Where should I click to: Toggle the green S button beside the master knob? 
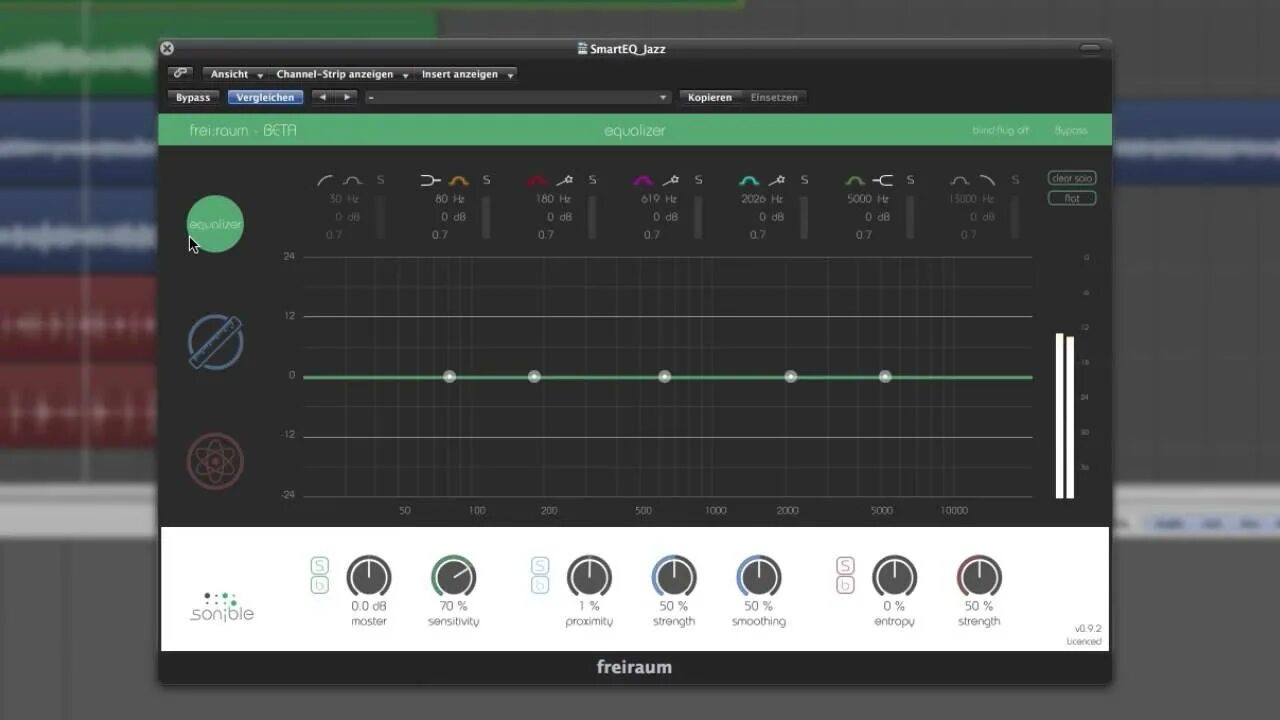tap(320, 566)
